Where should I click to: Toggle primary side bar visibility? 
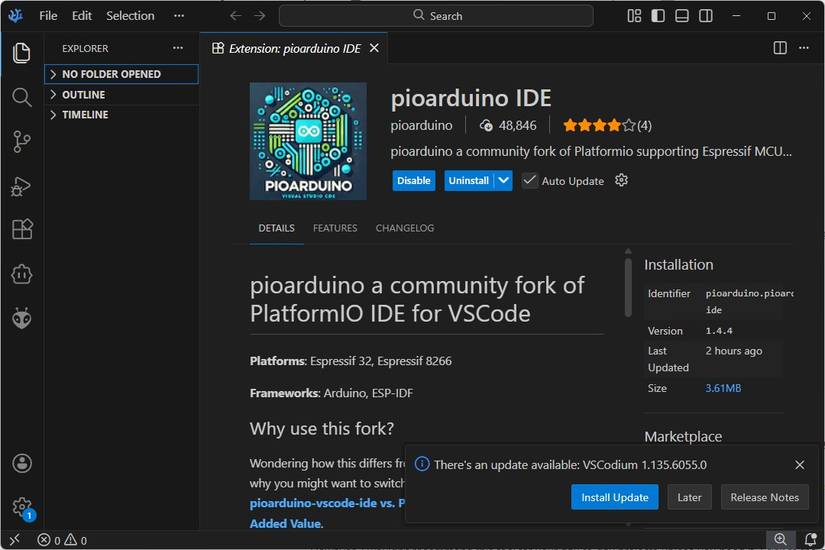[x=658, y=16]
